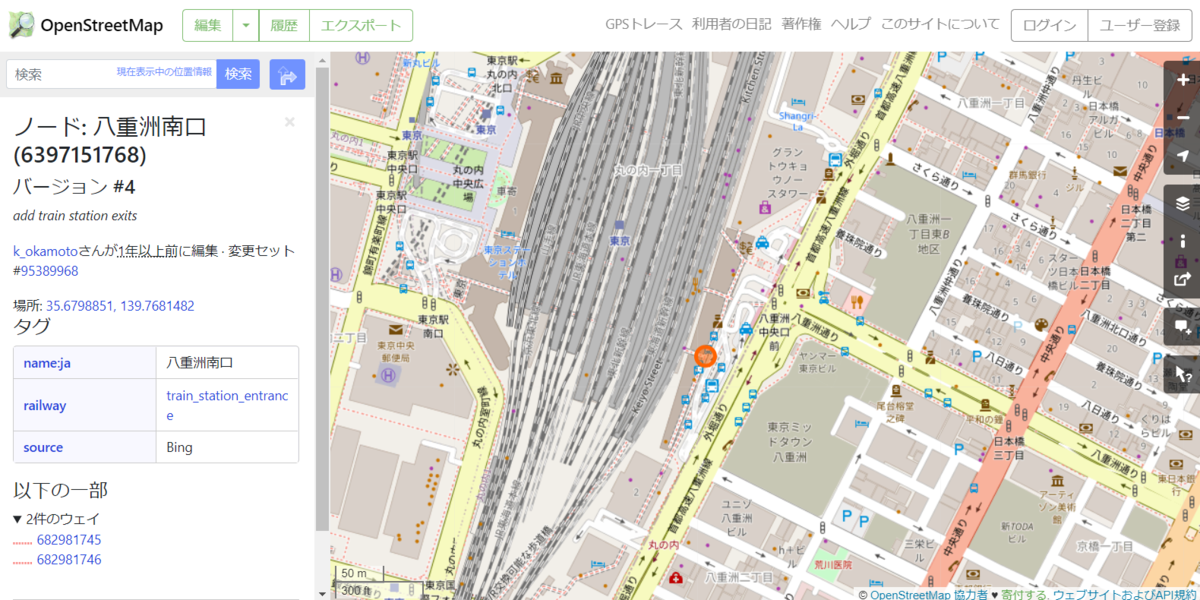Click the バージョン #4 heading
This screenshot has height=600, width=1200.
pyautogui.click(x=75, y=186)
